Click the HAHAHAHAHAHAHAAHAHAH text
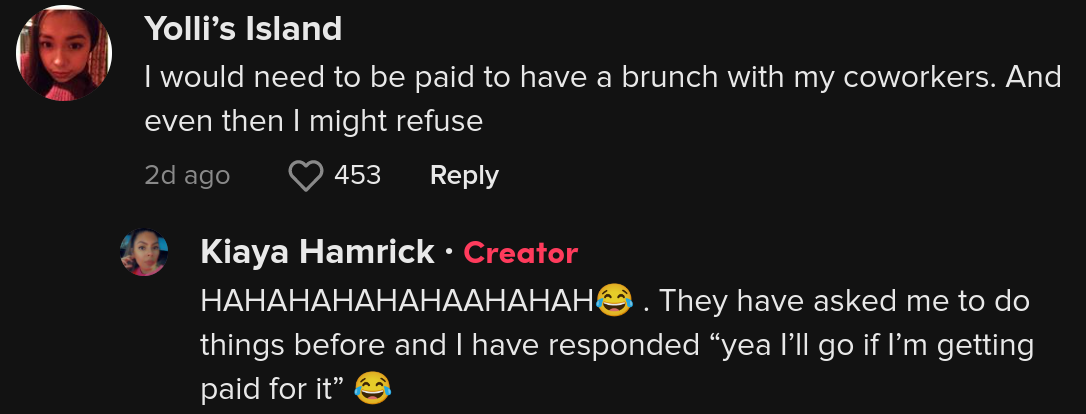 398,302
